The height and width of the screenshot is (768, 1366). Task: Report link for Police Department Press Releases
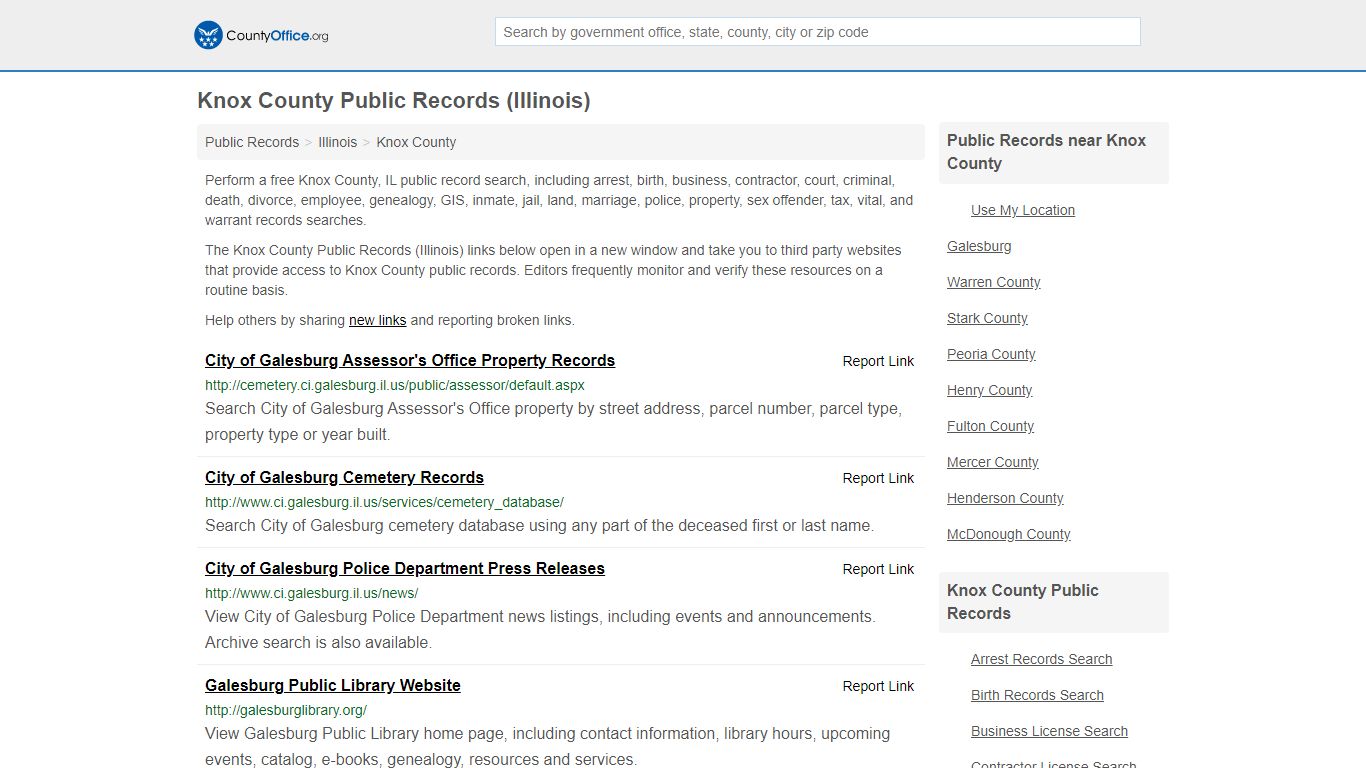click(878, 569)
